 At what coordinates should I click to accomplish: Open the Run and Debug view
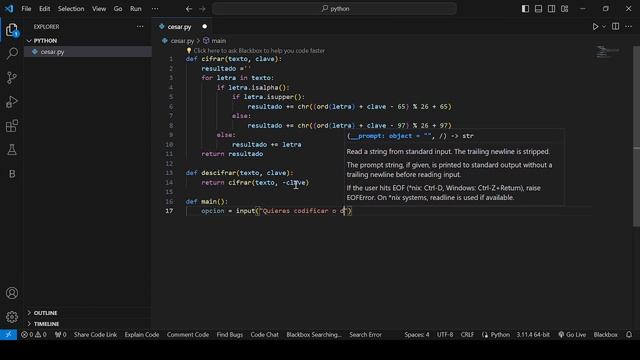point(12,102)
